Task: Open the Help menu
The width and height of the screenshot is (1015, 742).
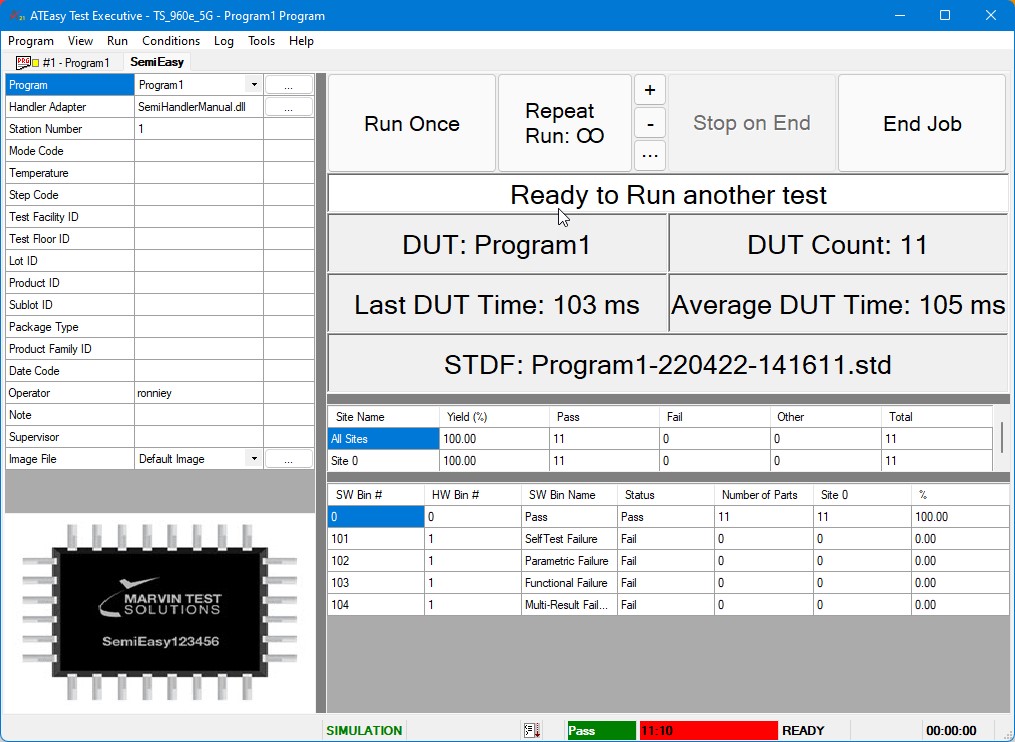Action: (301, 41)
